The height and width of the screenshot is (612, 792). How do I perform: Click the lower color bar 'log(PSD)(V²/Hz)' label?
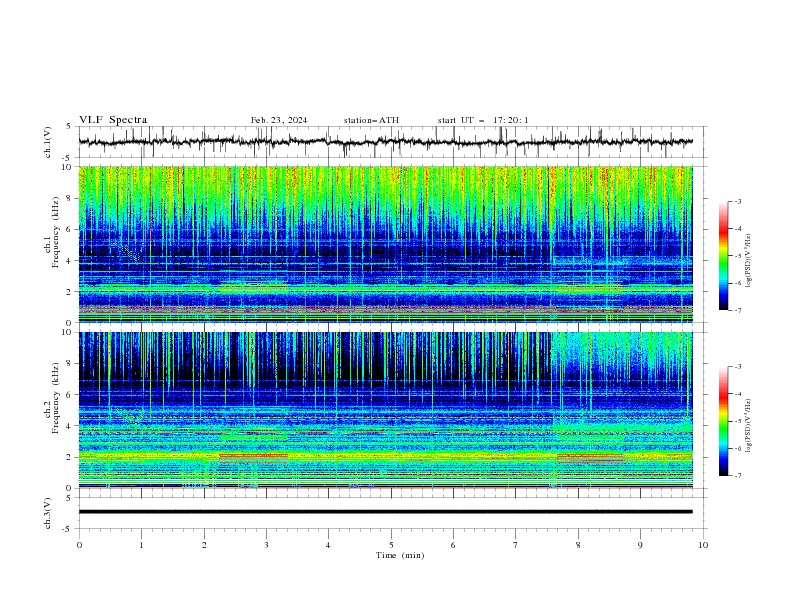click(749, 426)
